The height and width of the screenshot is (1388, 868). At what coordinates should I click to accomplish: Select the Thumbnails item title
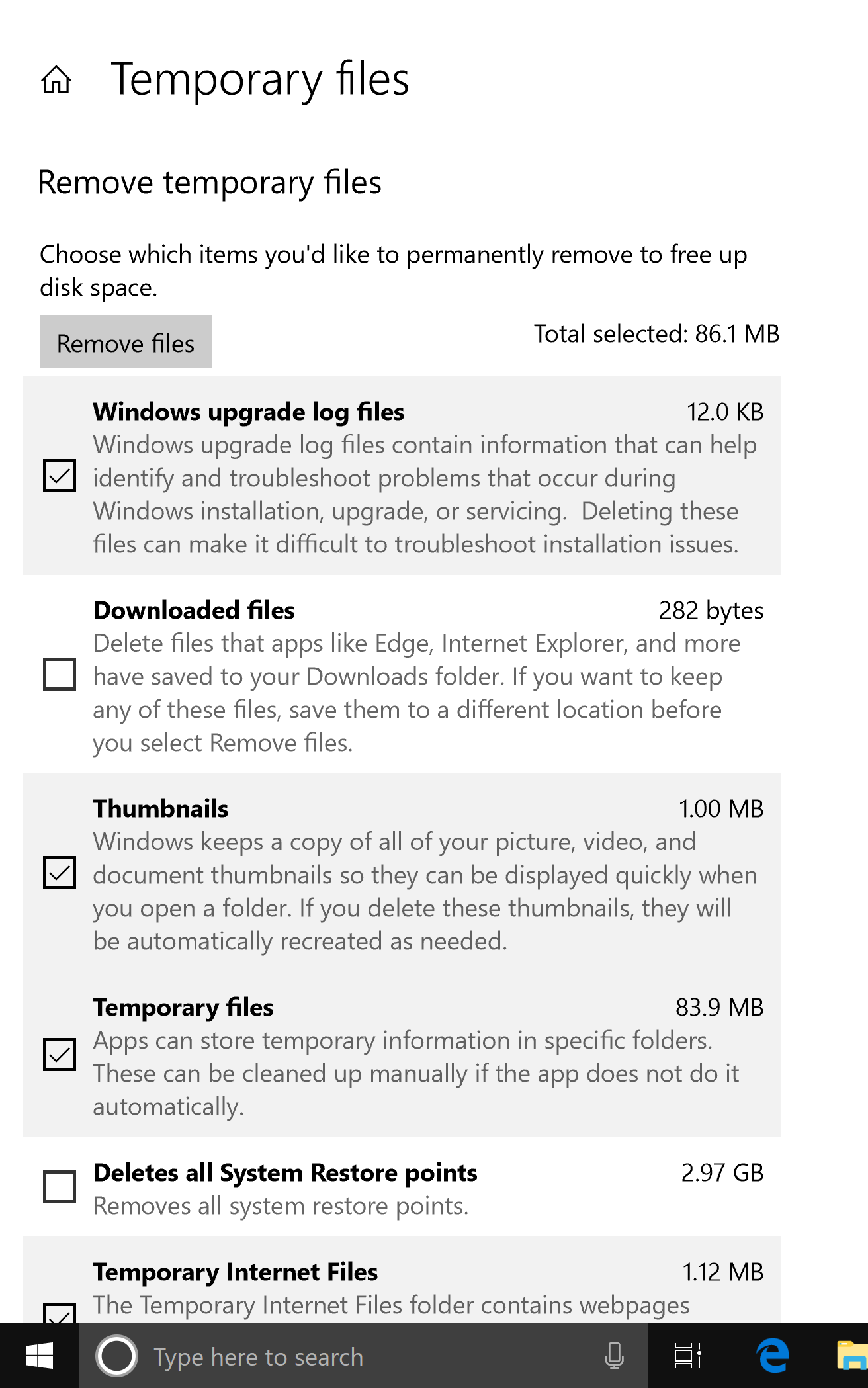point(161,808)
